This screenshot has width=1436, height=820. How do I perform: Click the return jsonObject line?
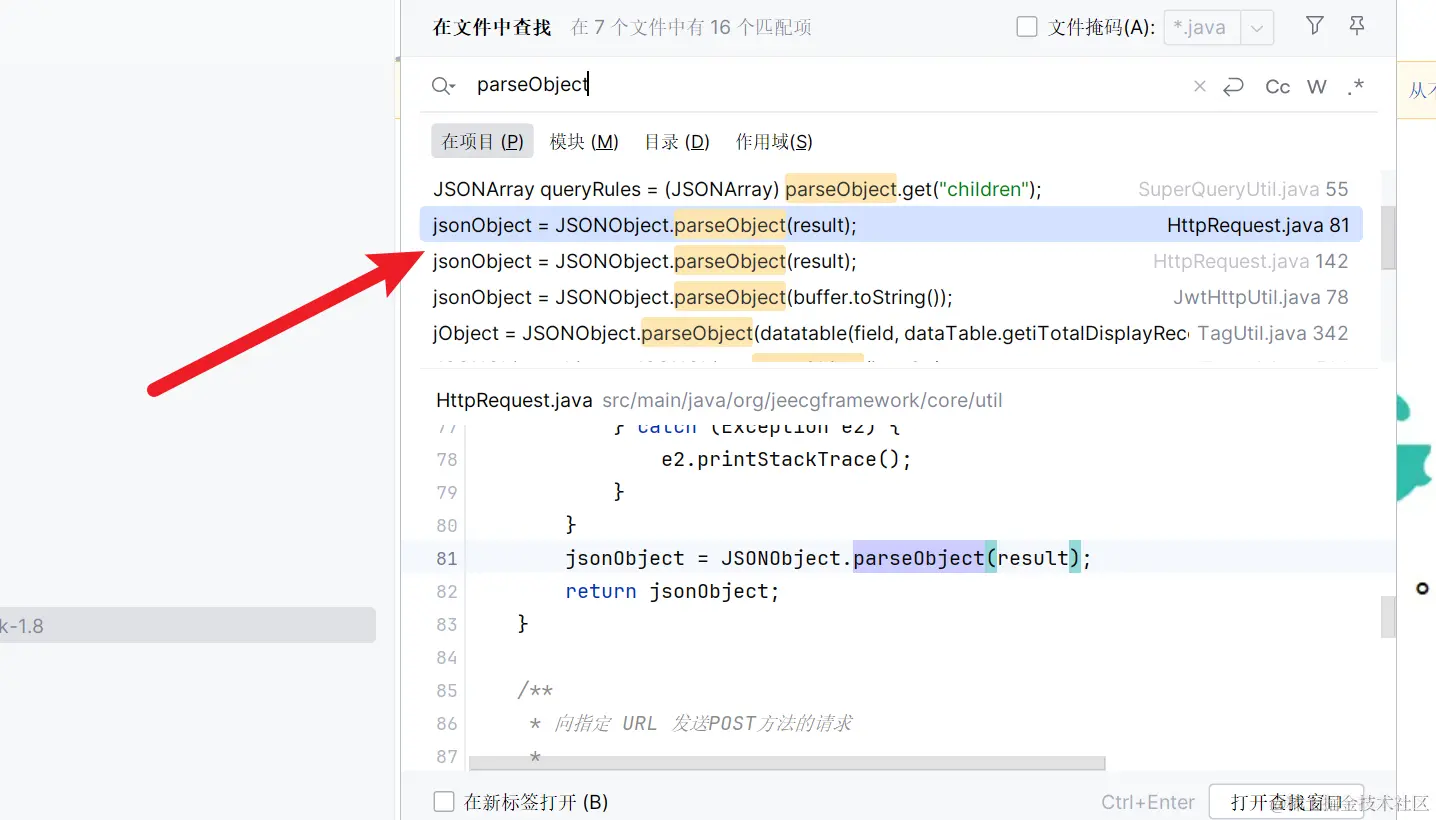coord(672,591)
